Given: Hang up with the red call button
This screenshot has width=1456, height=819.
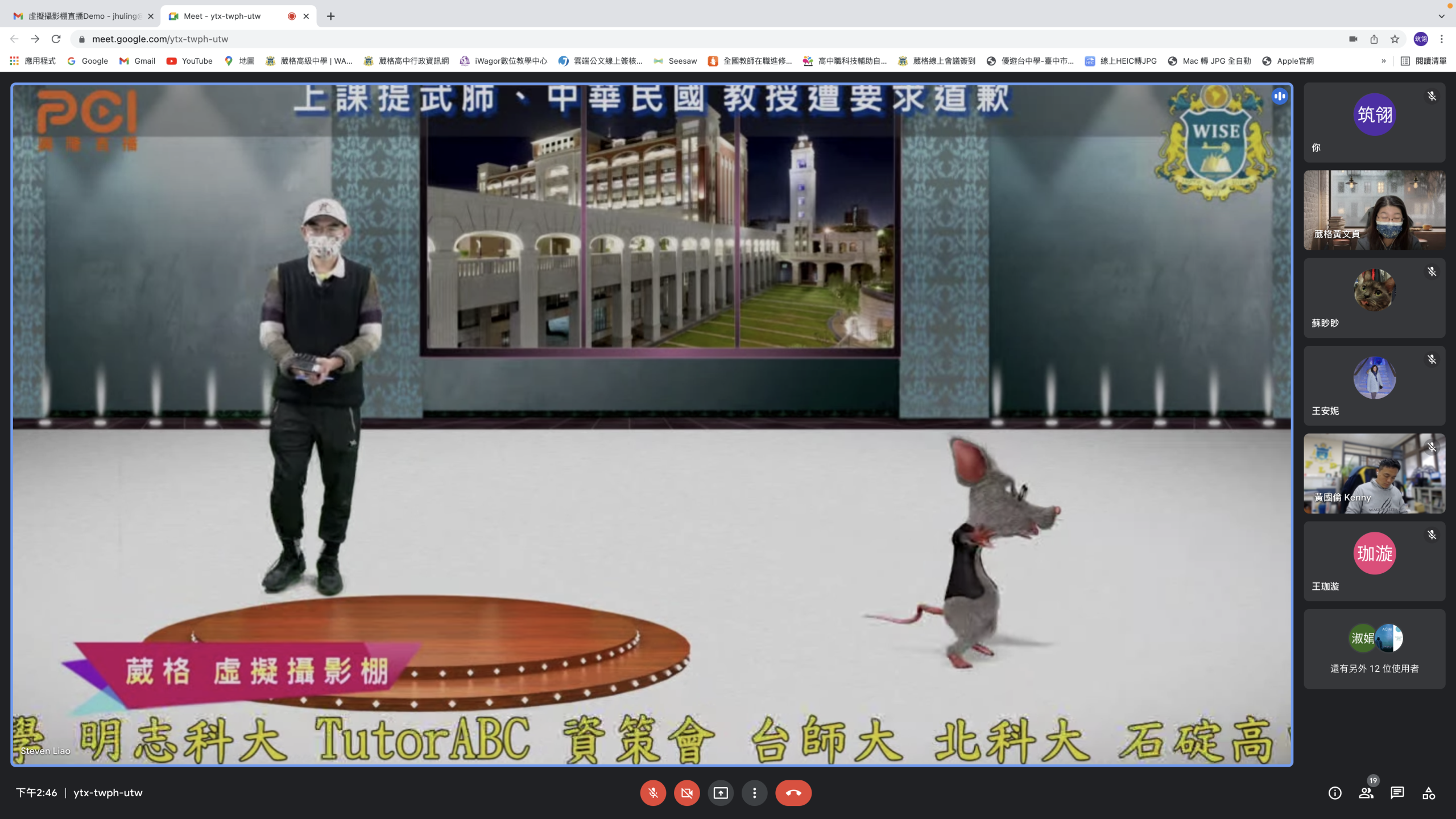Looking at the screenshot, I should pos(793,793).
